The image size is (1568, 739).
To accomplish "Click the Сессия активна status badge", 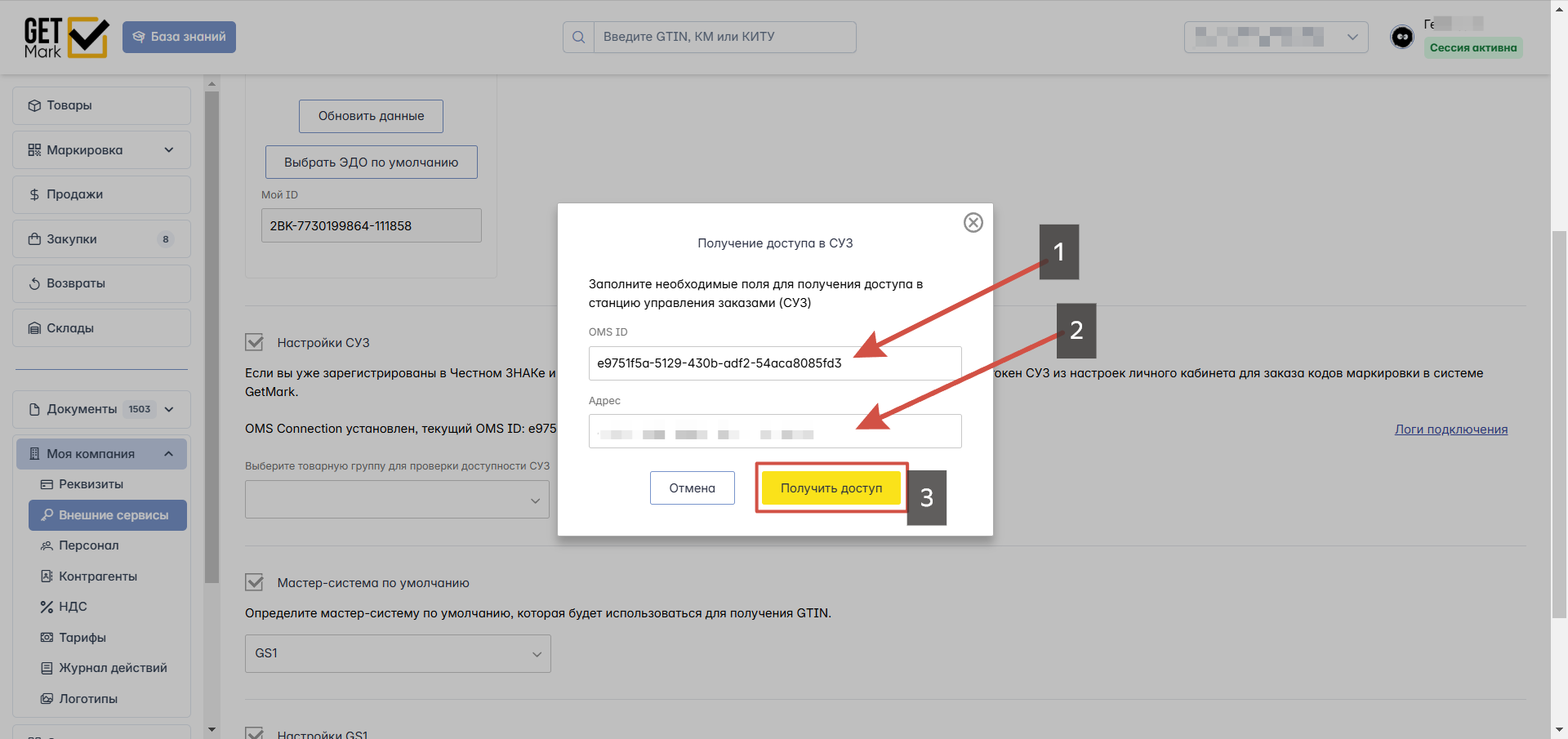I will [1473, 47].
